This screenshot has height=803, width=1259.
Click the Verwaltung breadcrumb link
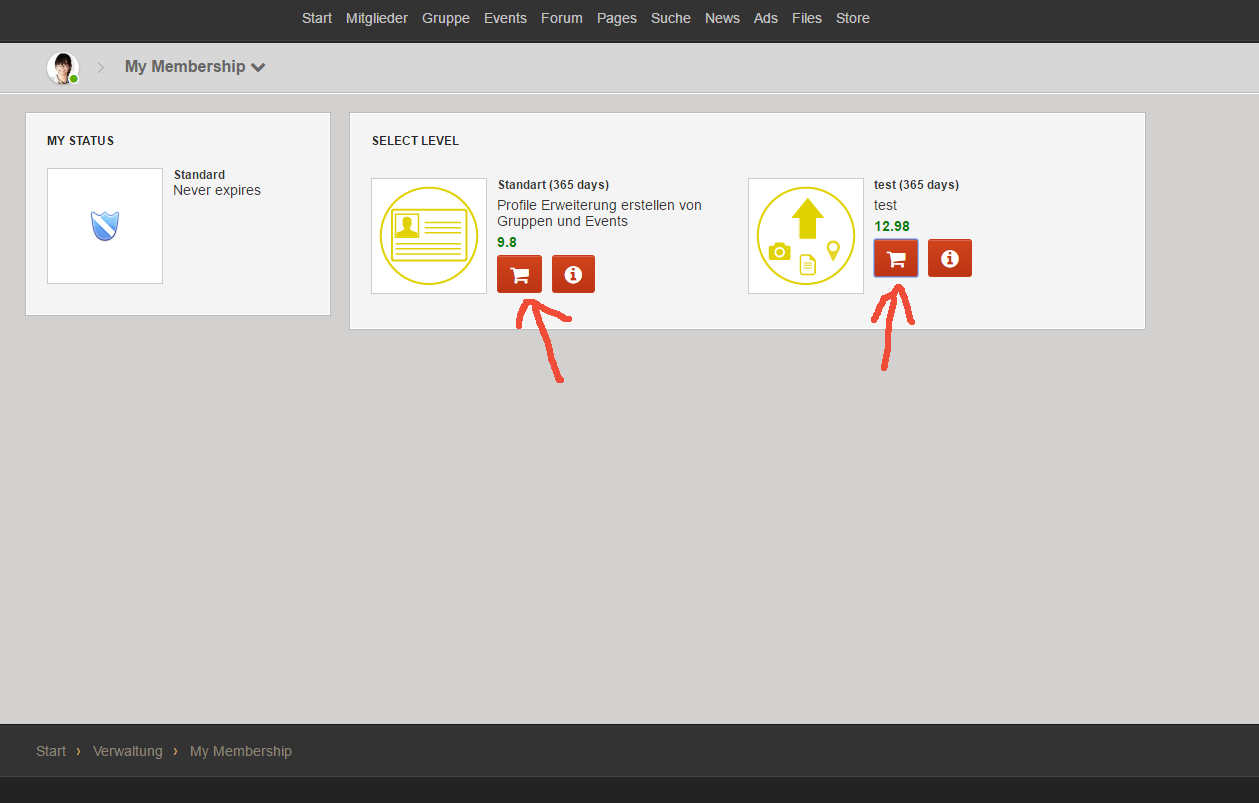click(x=128, y=751)
